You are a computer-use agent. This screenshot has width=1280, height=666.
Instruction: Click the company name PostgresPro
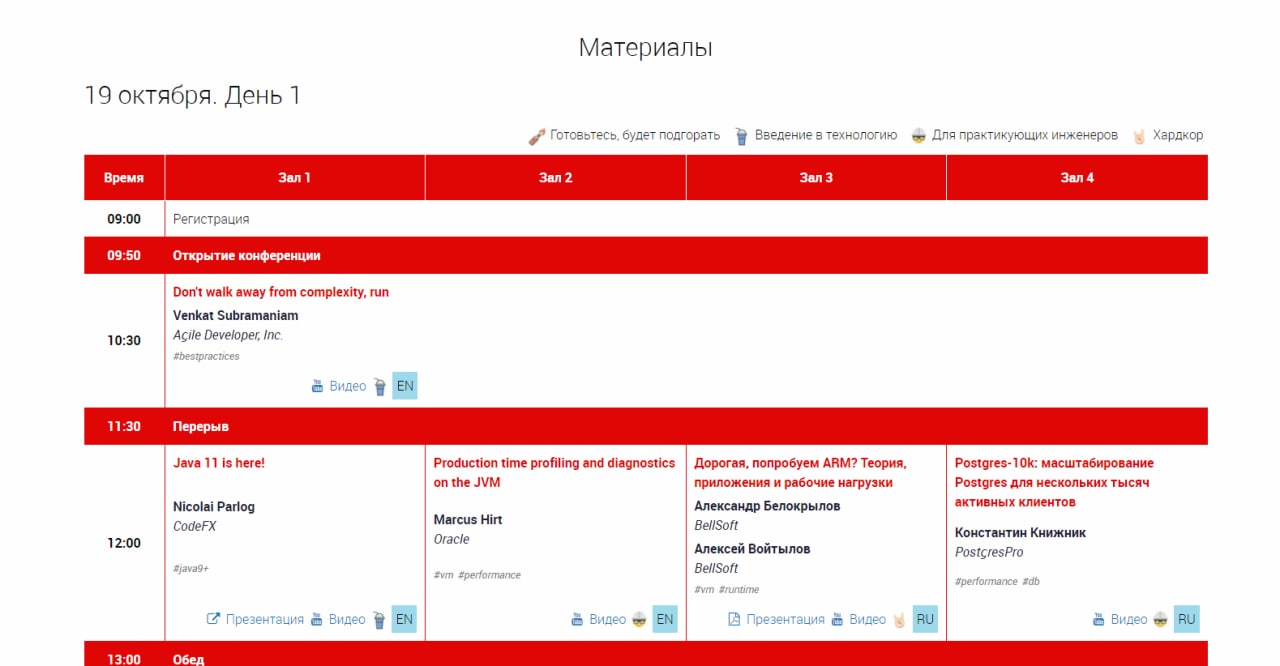(x=989, y=552)
